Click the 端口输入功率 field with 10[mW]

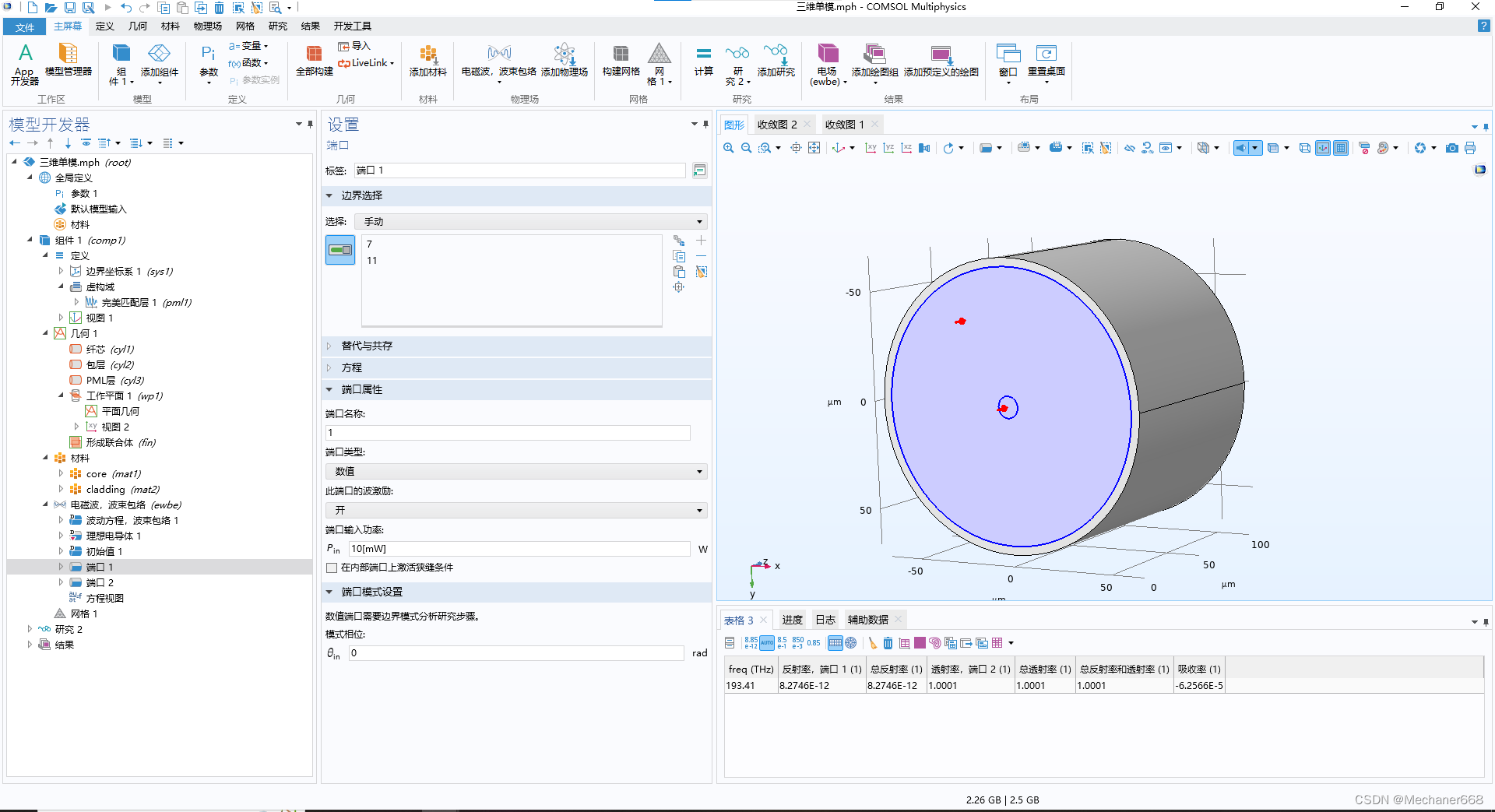pos(519,549)
